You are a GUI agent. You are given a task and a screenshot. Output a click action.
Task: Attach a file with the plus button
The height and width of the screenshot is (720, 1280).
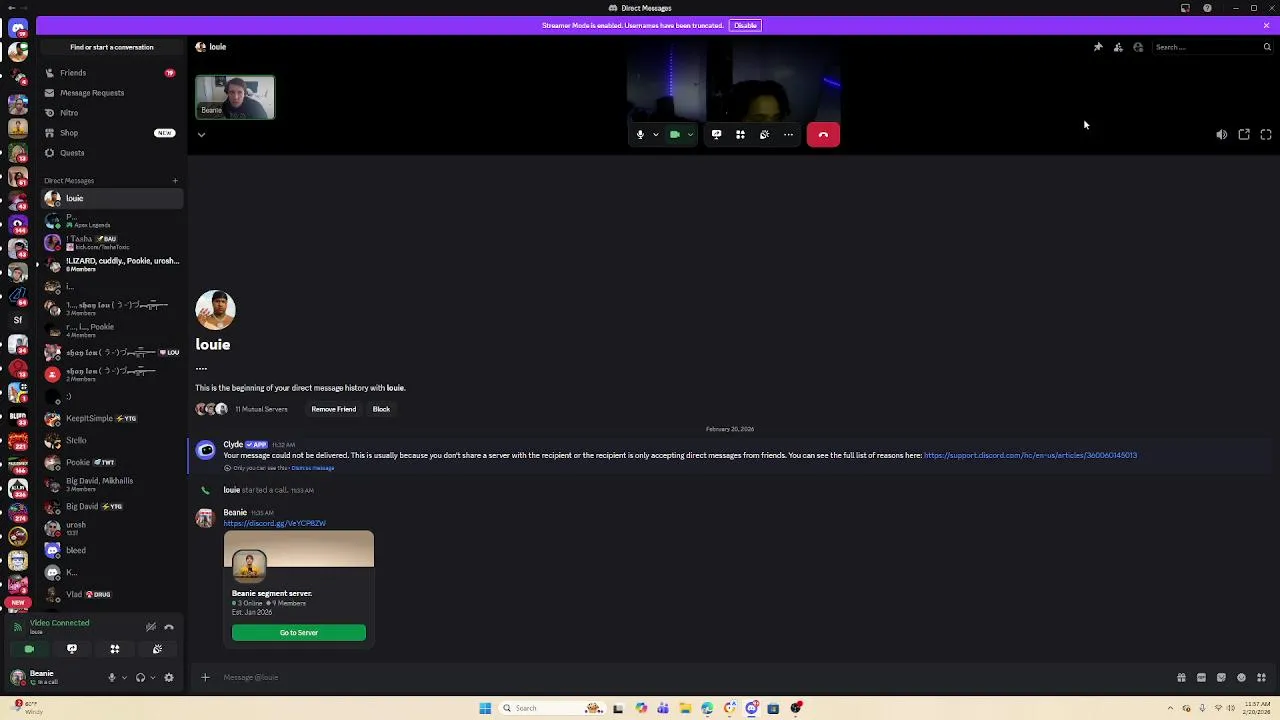click(205, 677)
